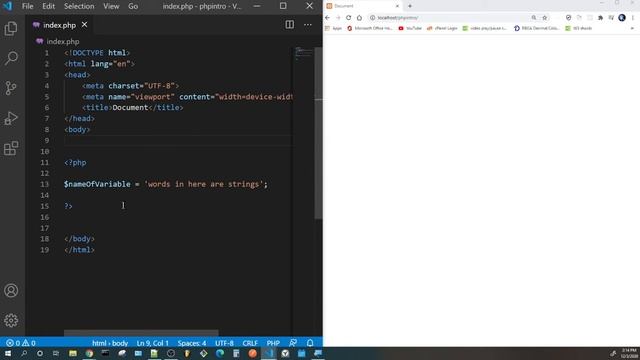640x360 pixels.
Task: Click the editor vertical scrollbar
Action: point(318,133)
